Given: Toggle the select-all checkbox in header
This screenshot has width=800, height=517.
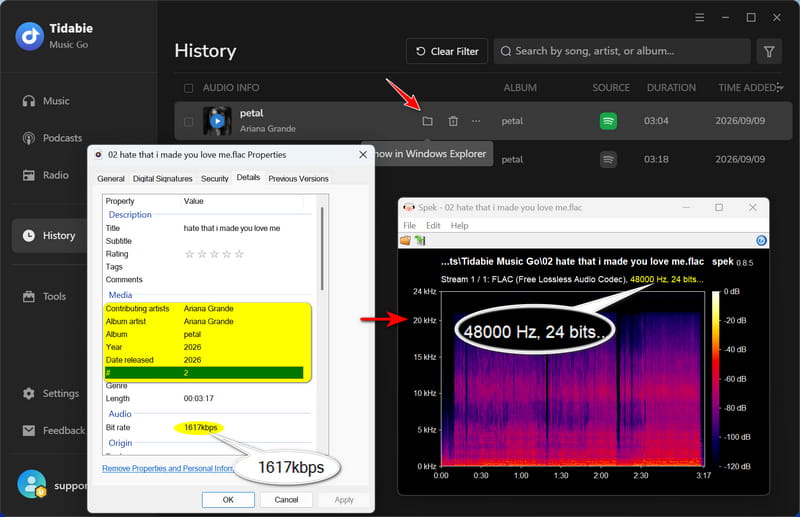Looking at the screenshot, I should (188, 88).
